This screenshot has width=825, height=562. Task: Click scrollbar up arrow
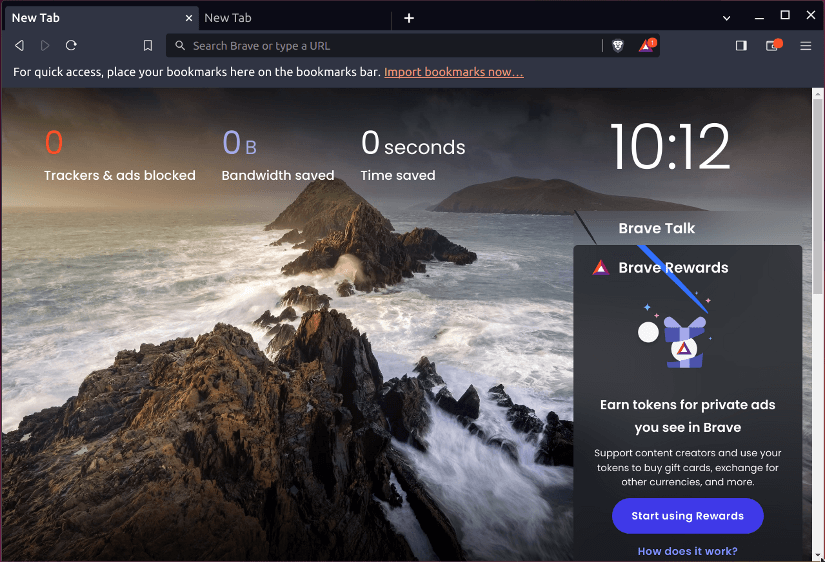(x=818, y=94)
